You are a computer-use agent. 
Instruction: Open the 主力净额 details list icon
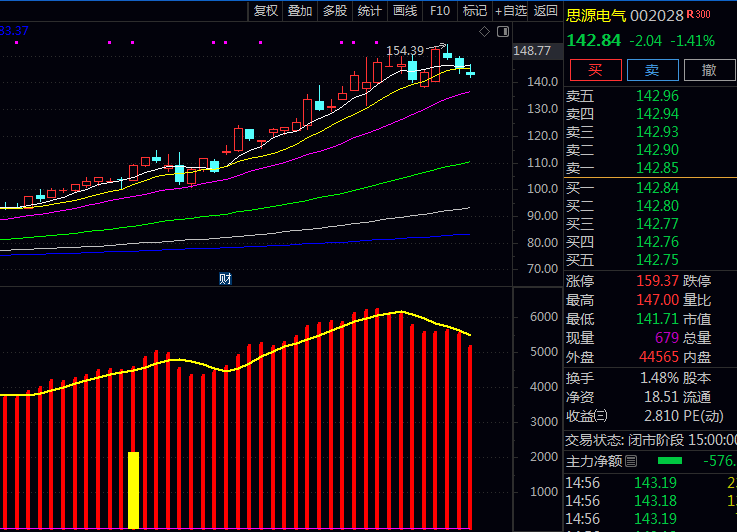pyautogui.click(x=631, y=462)
